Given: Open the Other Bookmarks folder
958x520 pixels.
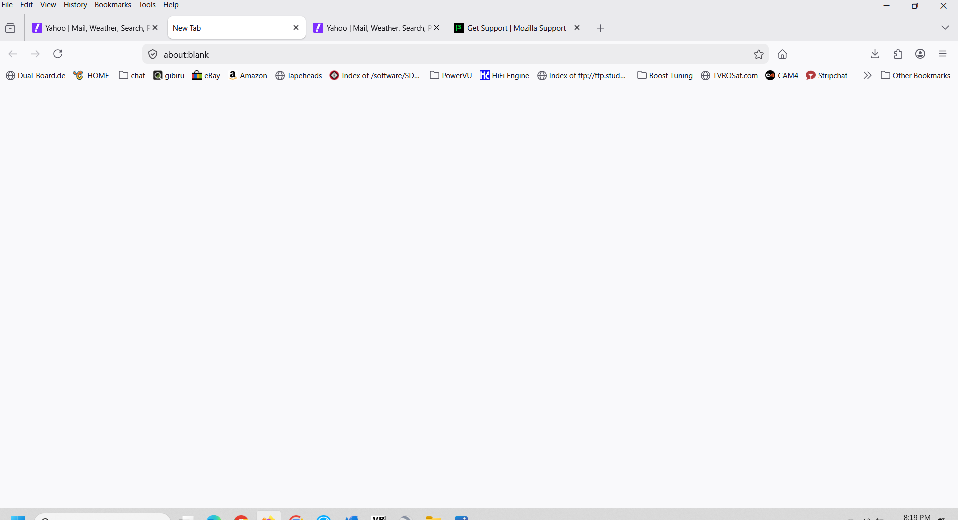Looking at the screenshot, I should click(915, 75).
